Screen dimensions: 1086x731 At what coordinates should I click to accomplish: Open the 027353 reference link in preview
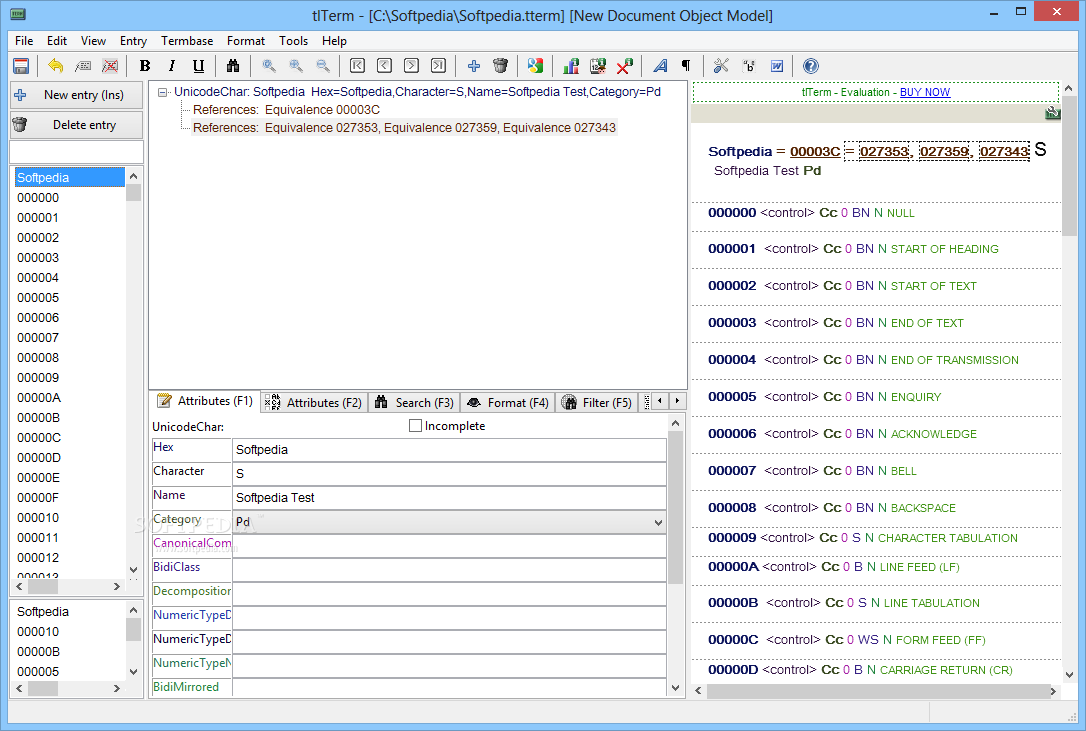(884, 152)
